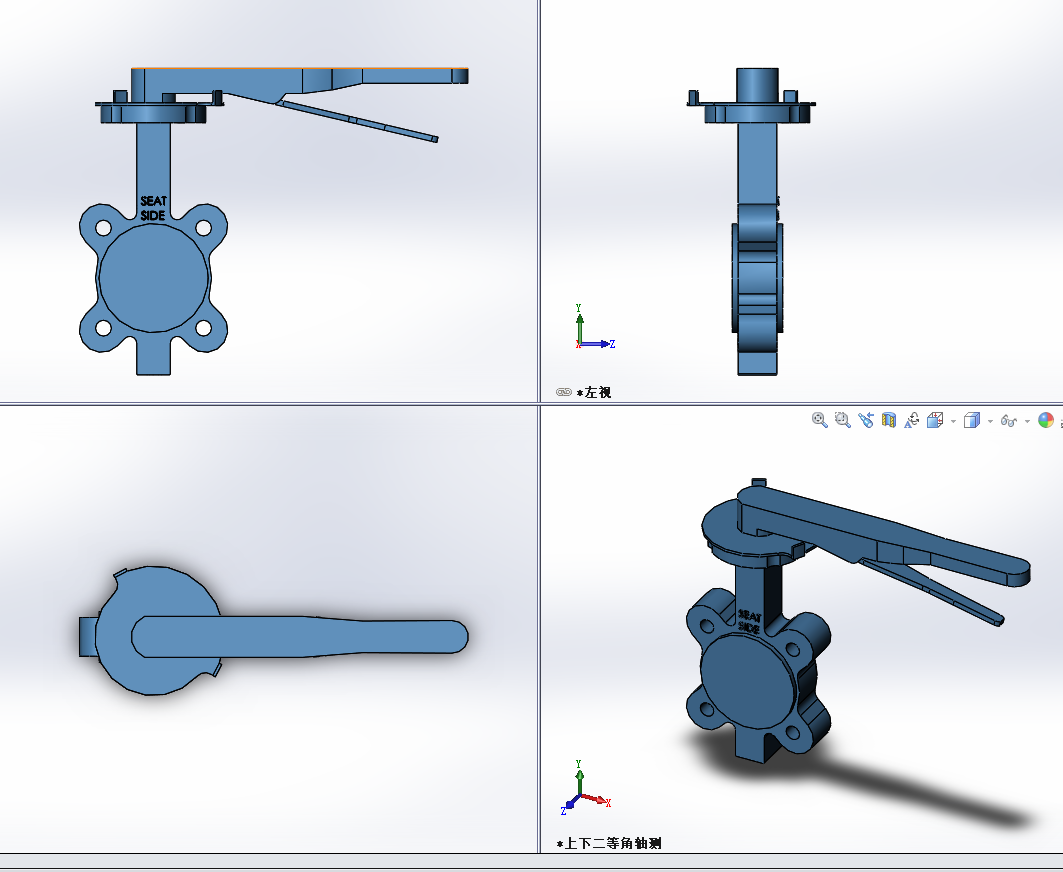This screenshot has height=872, width=1063.
Task: Expand the Hide/Show Items dropdown arrow
Action: (1027, 421)
